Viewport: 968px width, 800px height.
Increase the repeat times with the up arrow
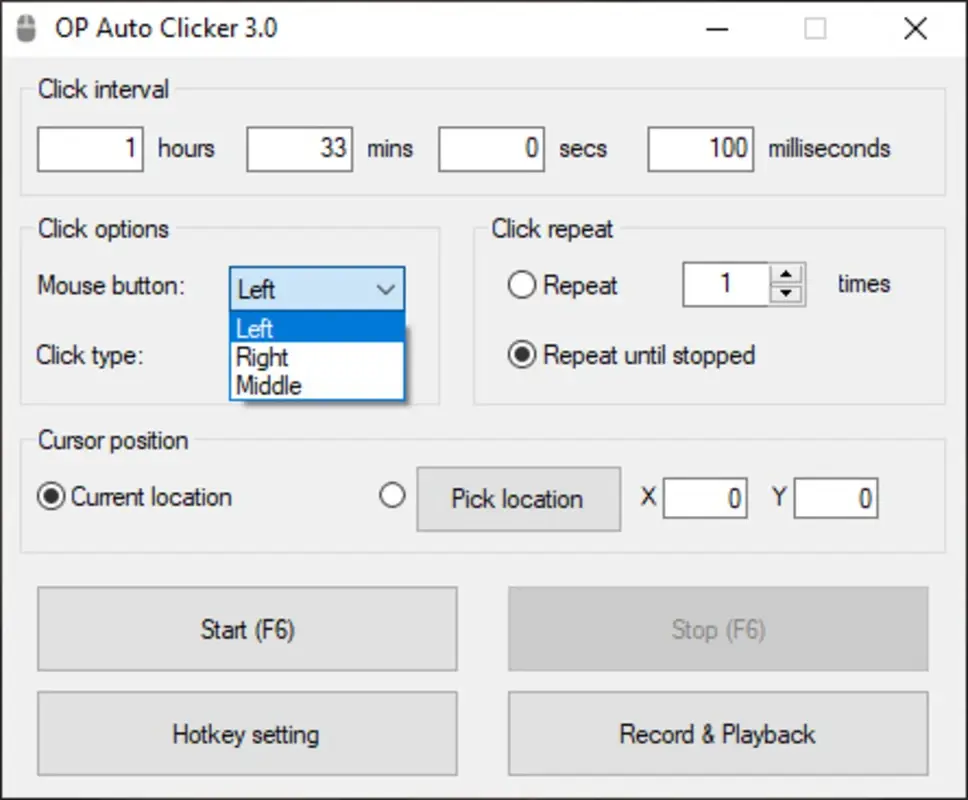[x=788, y=274]
